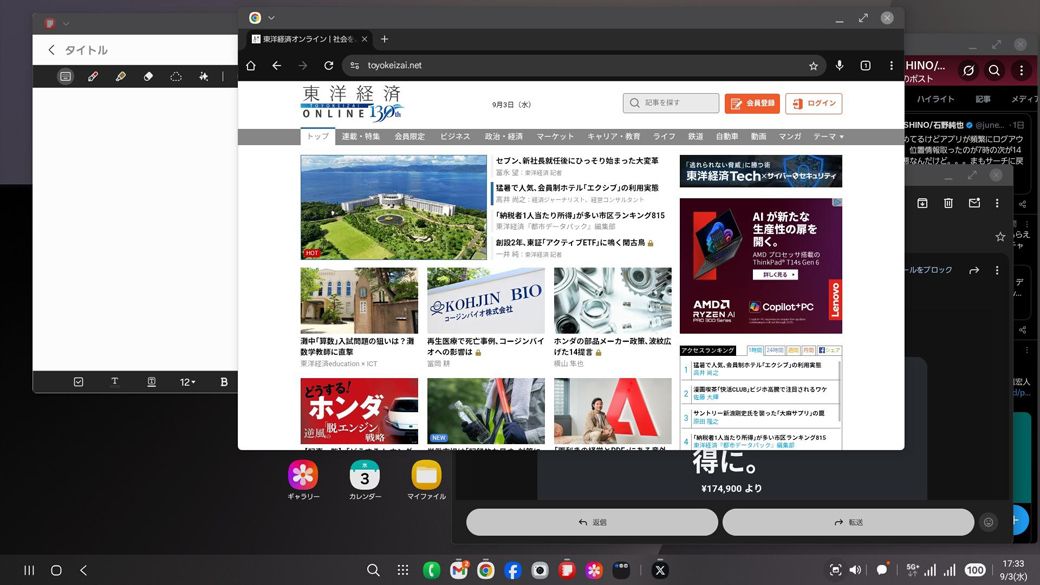Open the Chrome tab switcher
Screen dimensions: 1040x585
click(x=866, y=66)
